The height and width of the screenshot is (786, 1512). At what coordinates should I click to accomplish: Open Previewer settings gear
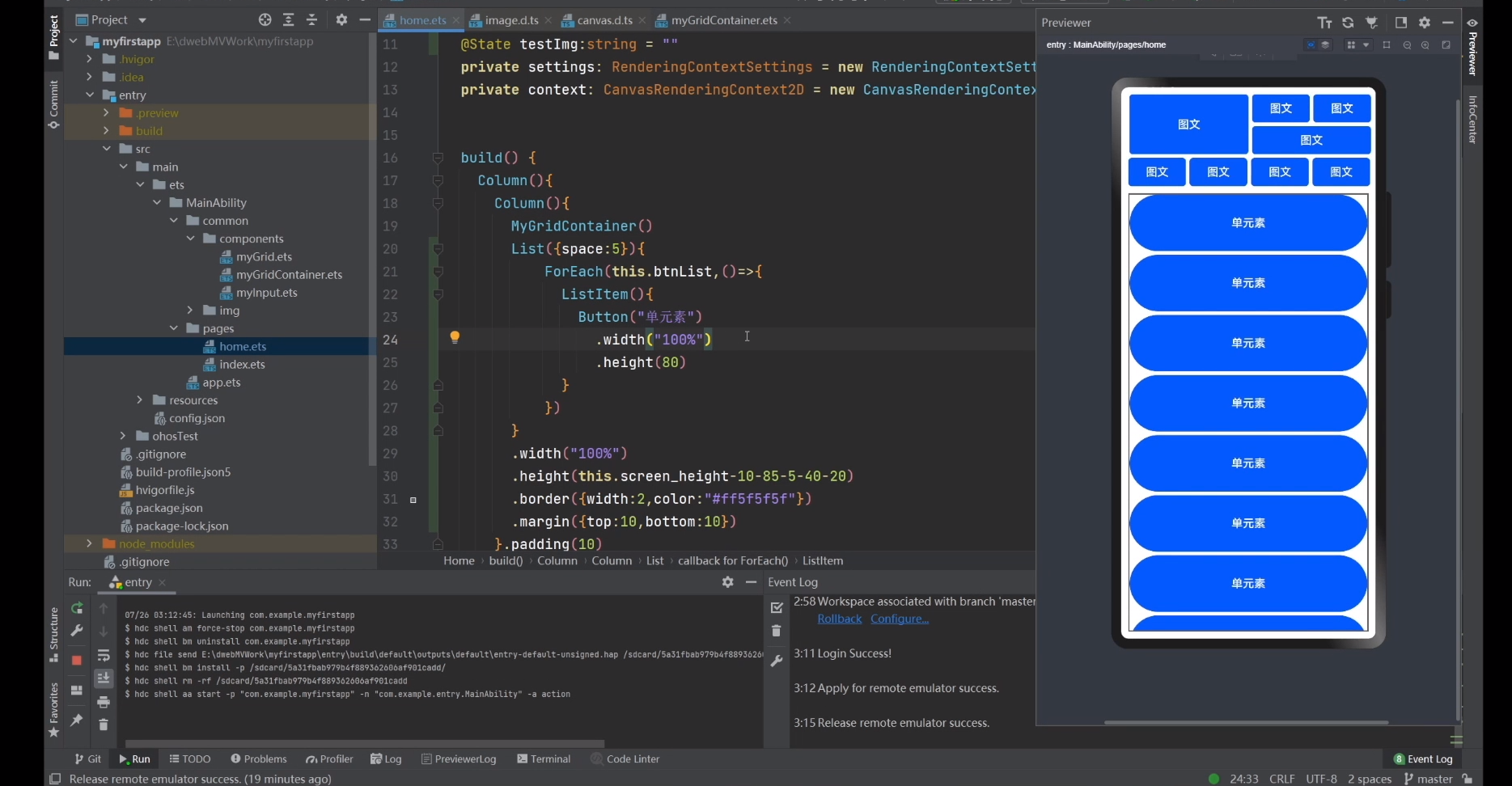click(1425, 23)
